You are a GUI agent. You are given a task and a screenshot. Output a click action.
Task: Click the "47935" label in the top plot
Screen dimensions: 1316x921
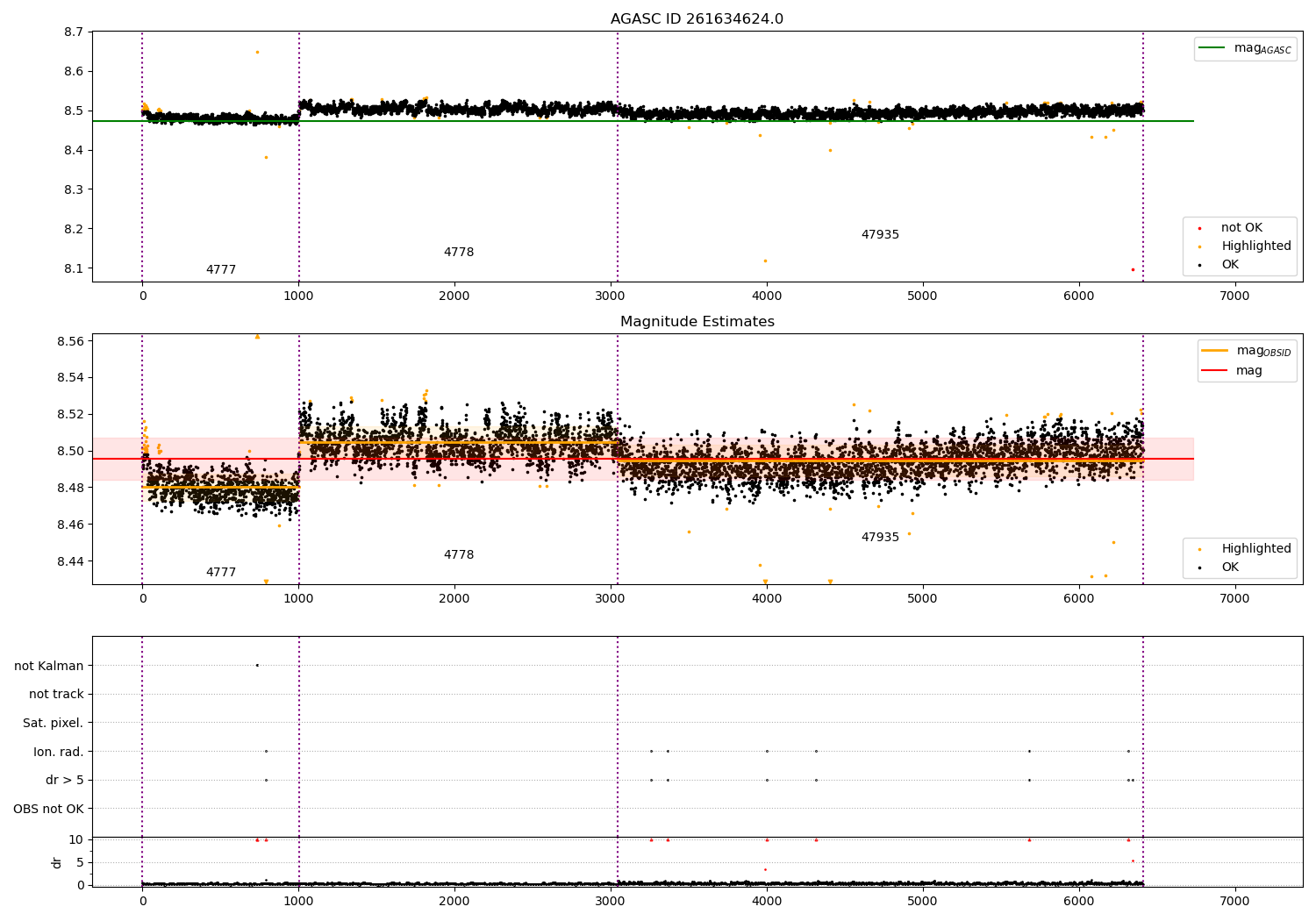[880, 235]
